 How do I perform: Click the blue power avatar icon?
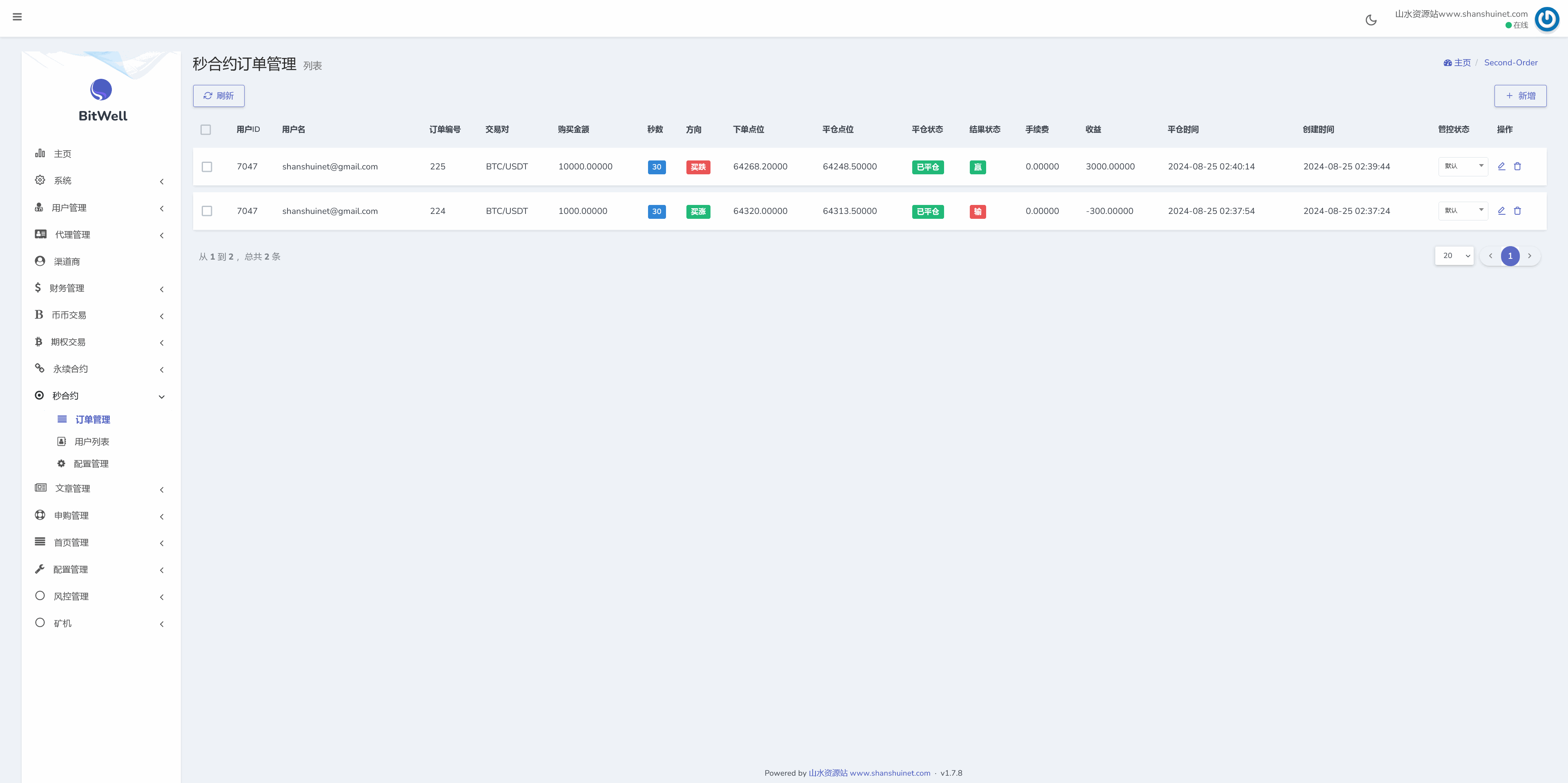(x=1547, y=20)
